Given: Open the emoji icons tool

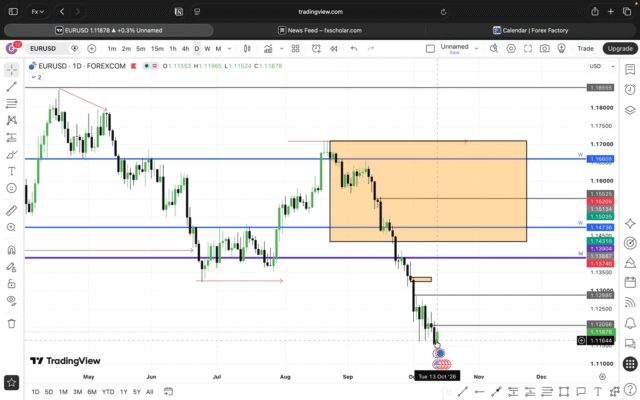Looking at the screenshot, I should [x=11, y=188].
